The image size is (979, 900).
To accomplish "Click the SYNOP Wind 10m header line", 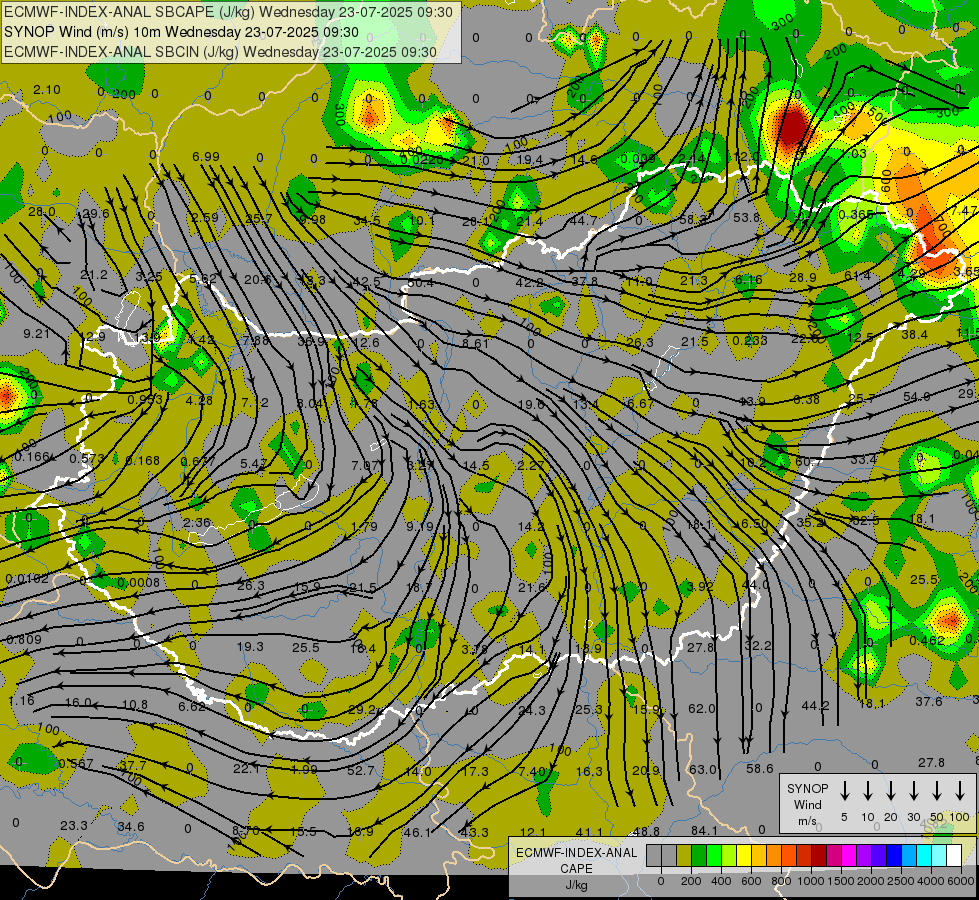I will pyautogui.click(x=181, y=32).
